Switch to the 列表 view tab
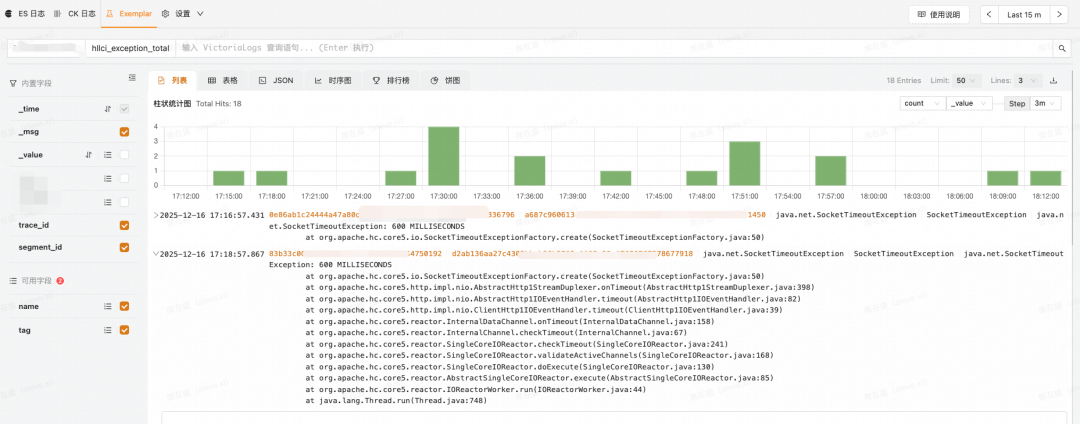The width and height of the screenshot is (1080, 424). (172, 81)
